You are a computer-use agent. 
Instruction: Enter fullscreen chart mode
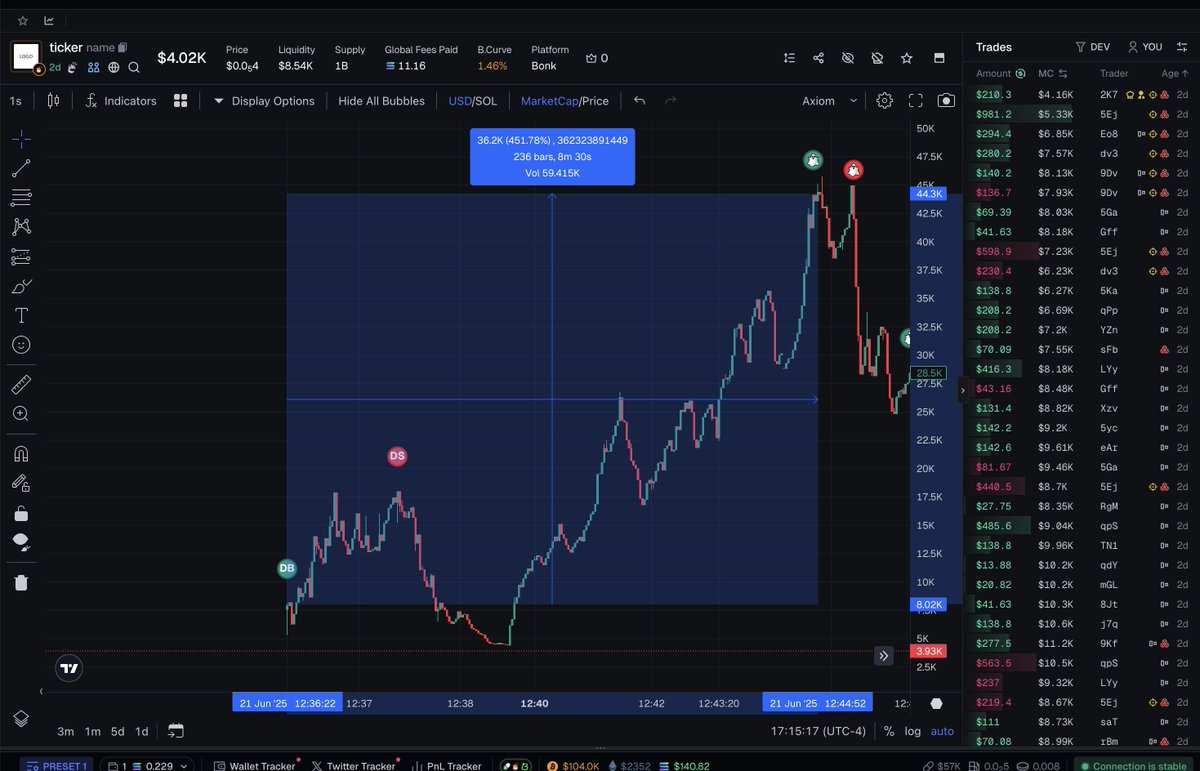[x=915, y=101]
